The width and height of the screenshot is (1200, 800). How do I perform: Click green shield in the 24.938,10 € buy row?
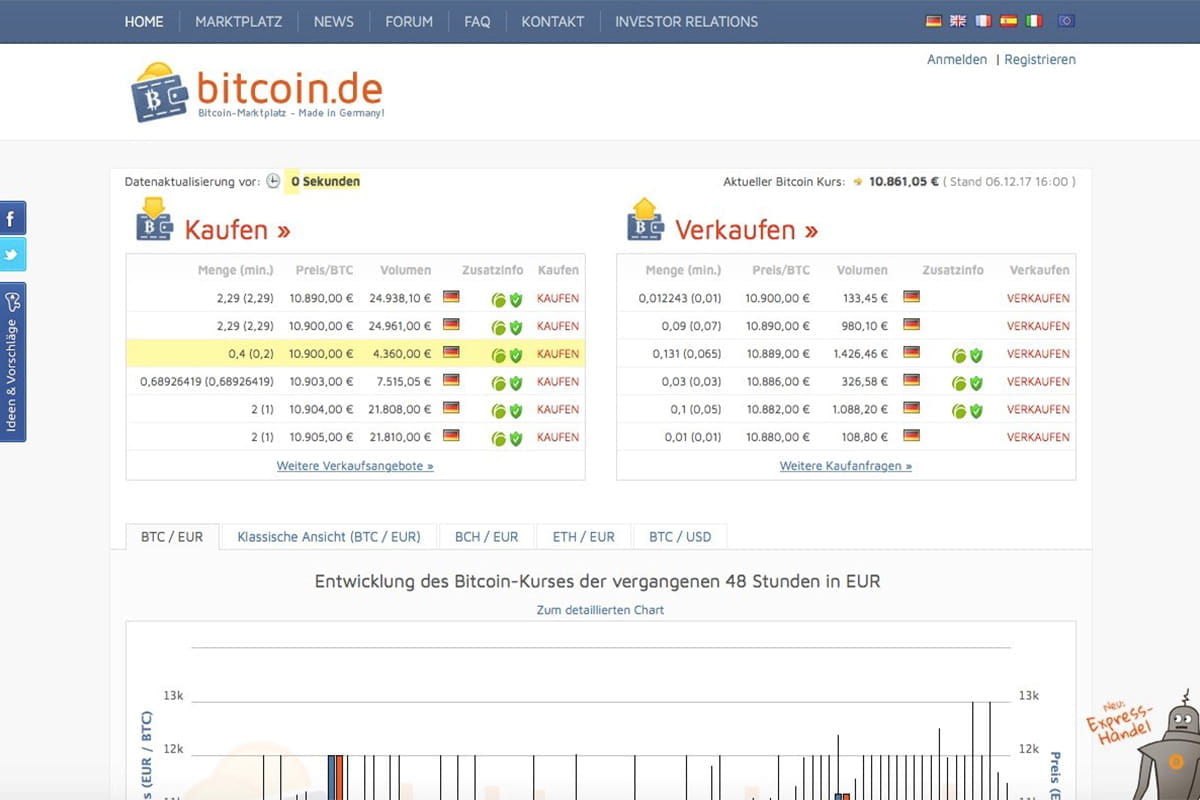click(x=516, y=299)
